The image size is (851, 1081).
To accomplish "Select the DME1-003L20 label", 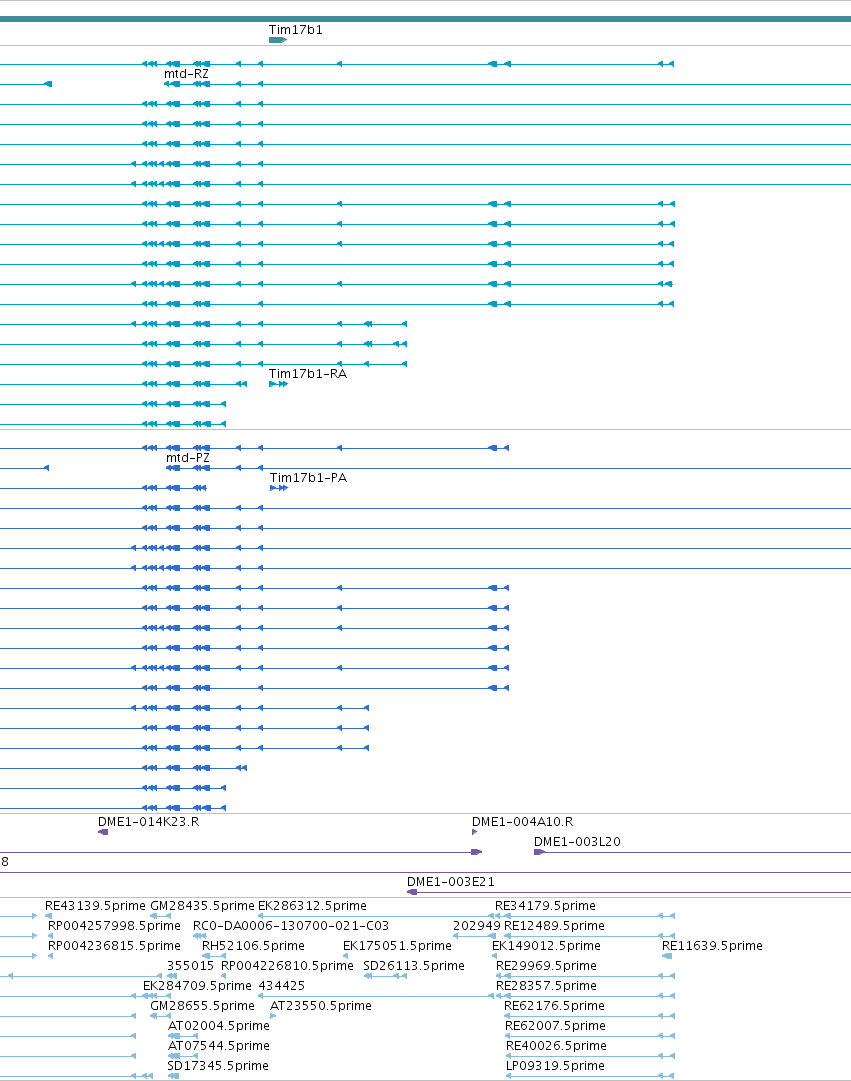I will click(x=577, y=842).
